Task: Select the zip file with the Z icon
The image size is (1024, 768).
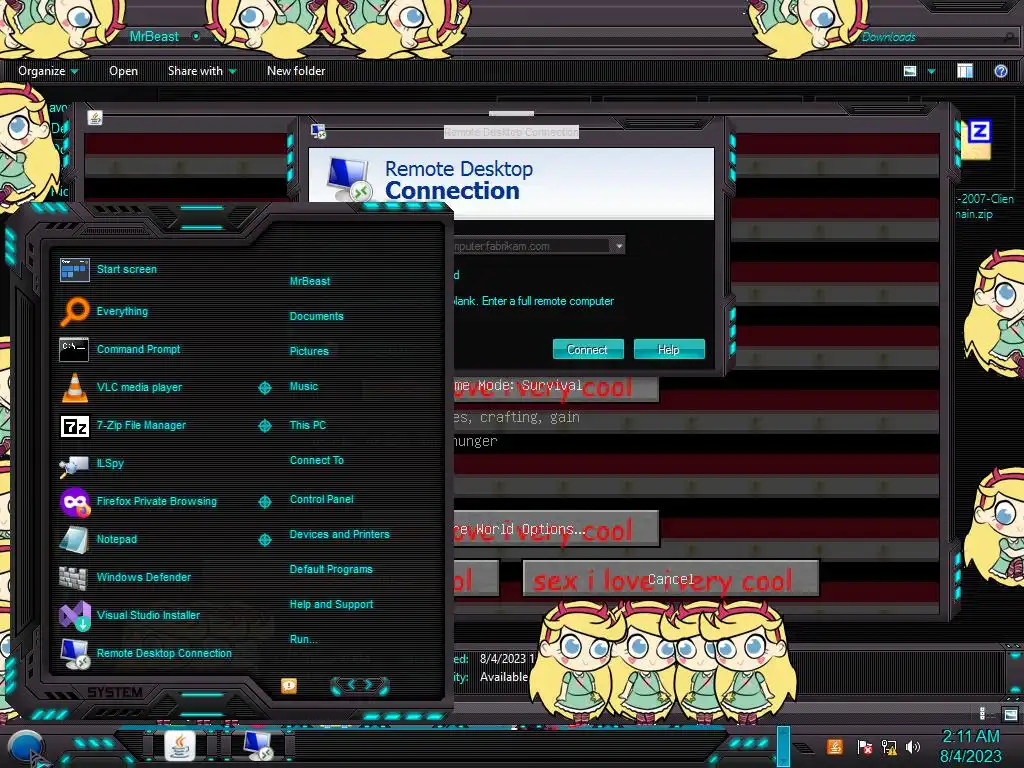Action: tap(978, 139)
